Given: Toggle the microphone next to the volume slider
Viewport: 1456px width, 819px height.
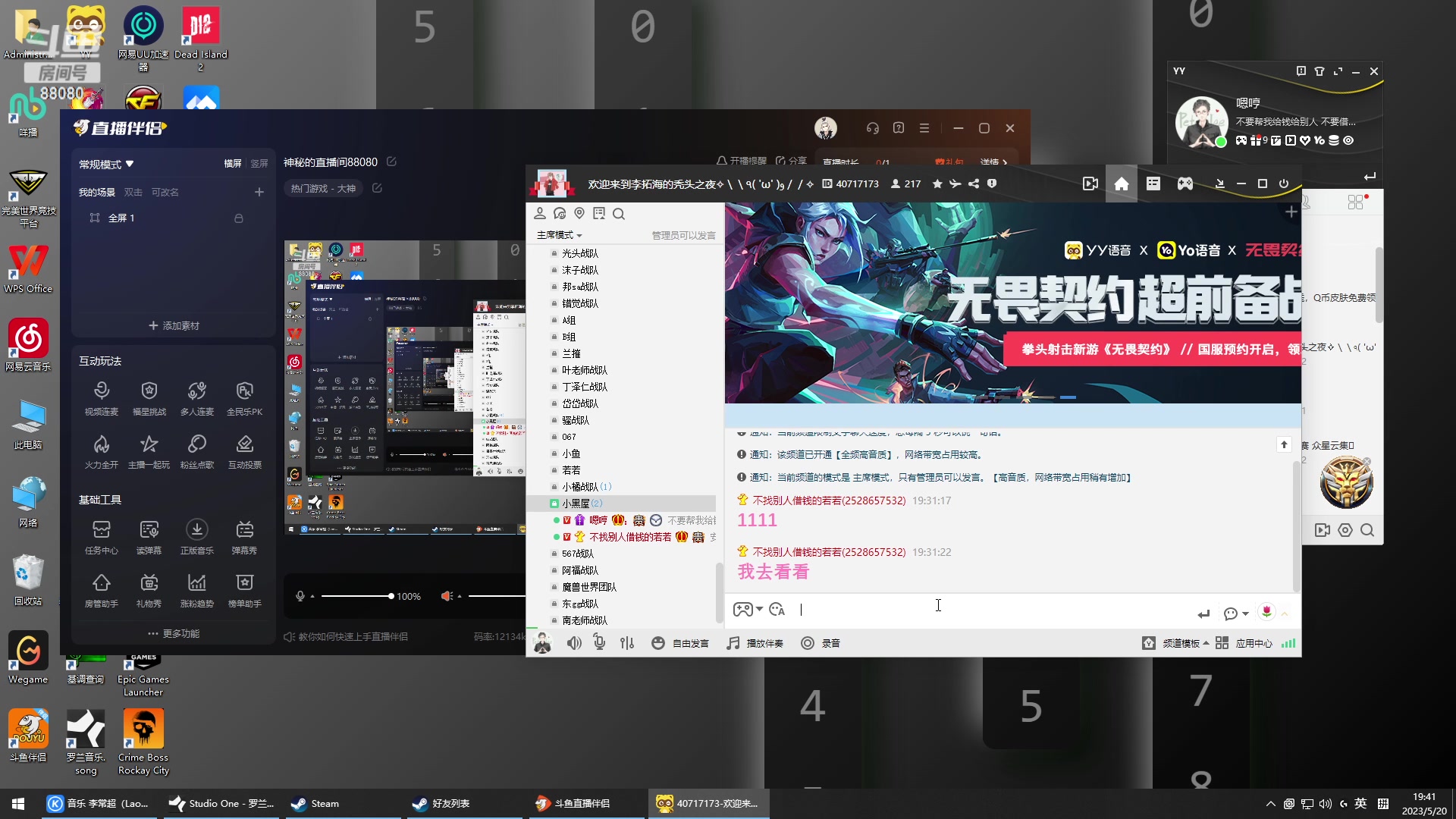Looking at the screenshot, I should click(x=300, y=596).
